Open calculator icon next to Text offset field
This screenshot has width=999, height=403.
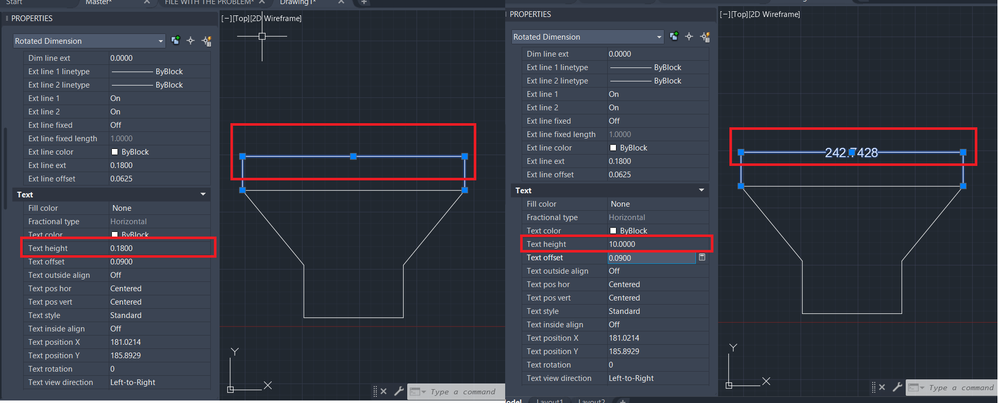pos(702,257)
